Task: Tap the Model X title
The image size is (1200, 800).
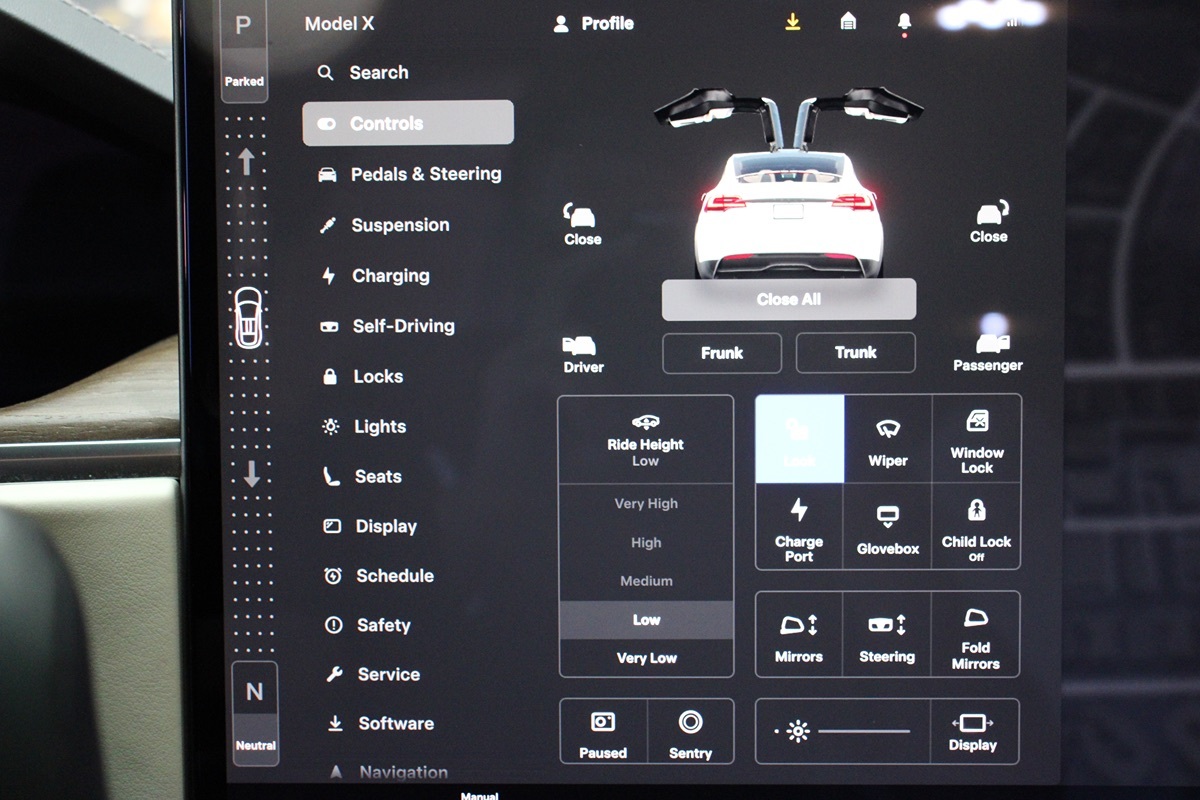Action: [x=340, y=24]
